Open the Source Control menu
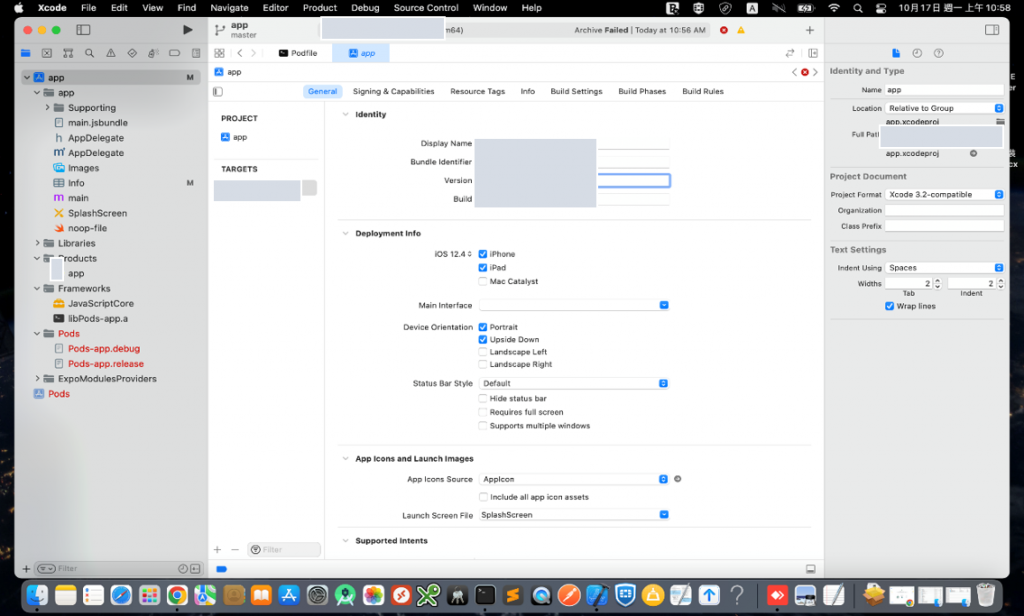The width and height of the screenshot is (1024, 616). pos(426,8)
